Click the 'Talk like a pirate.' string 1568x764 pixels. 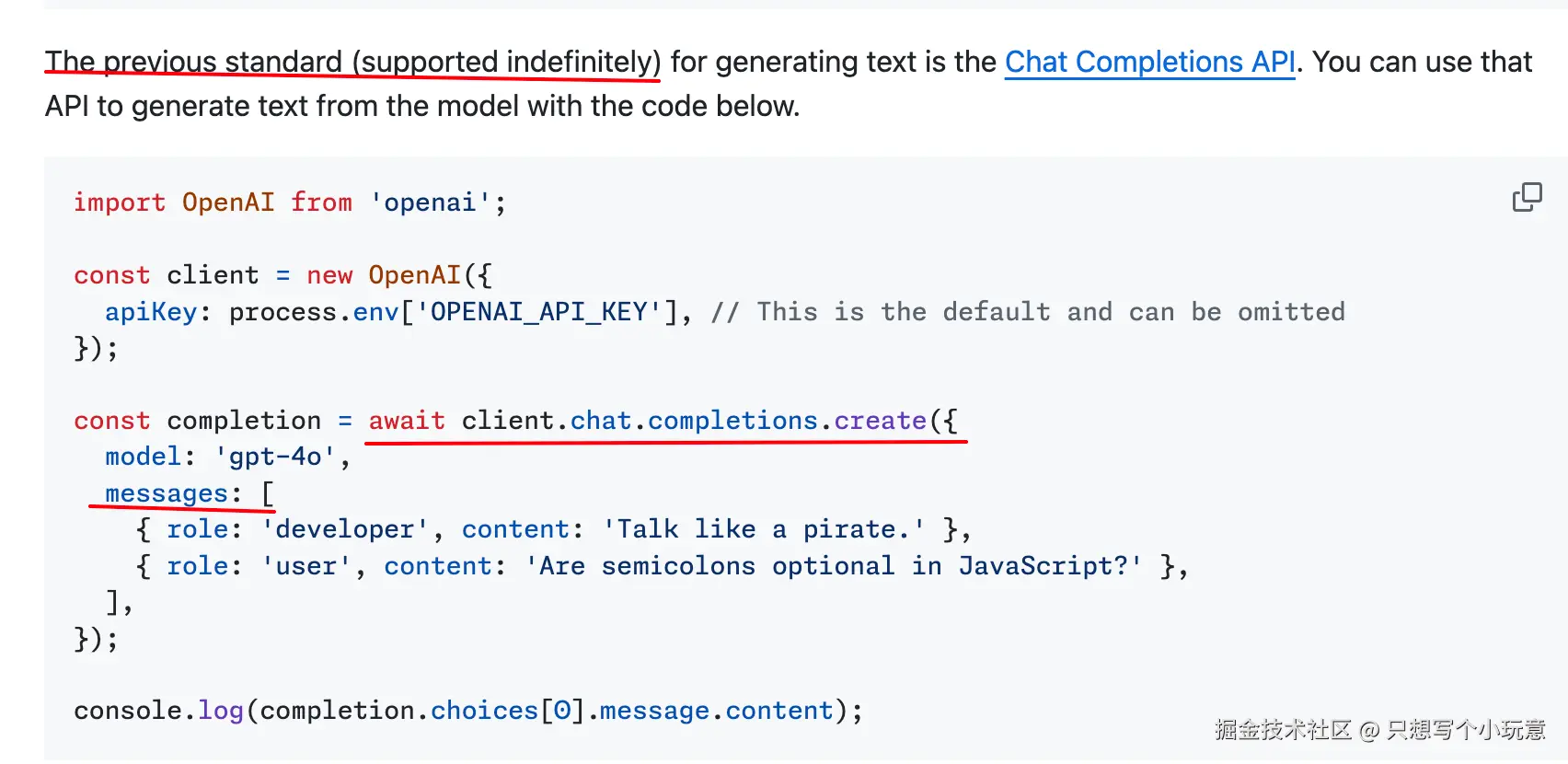pyautogui.click(x=764, y=529)
